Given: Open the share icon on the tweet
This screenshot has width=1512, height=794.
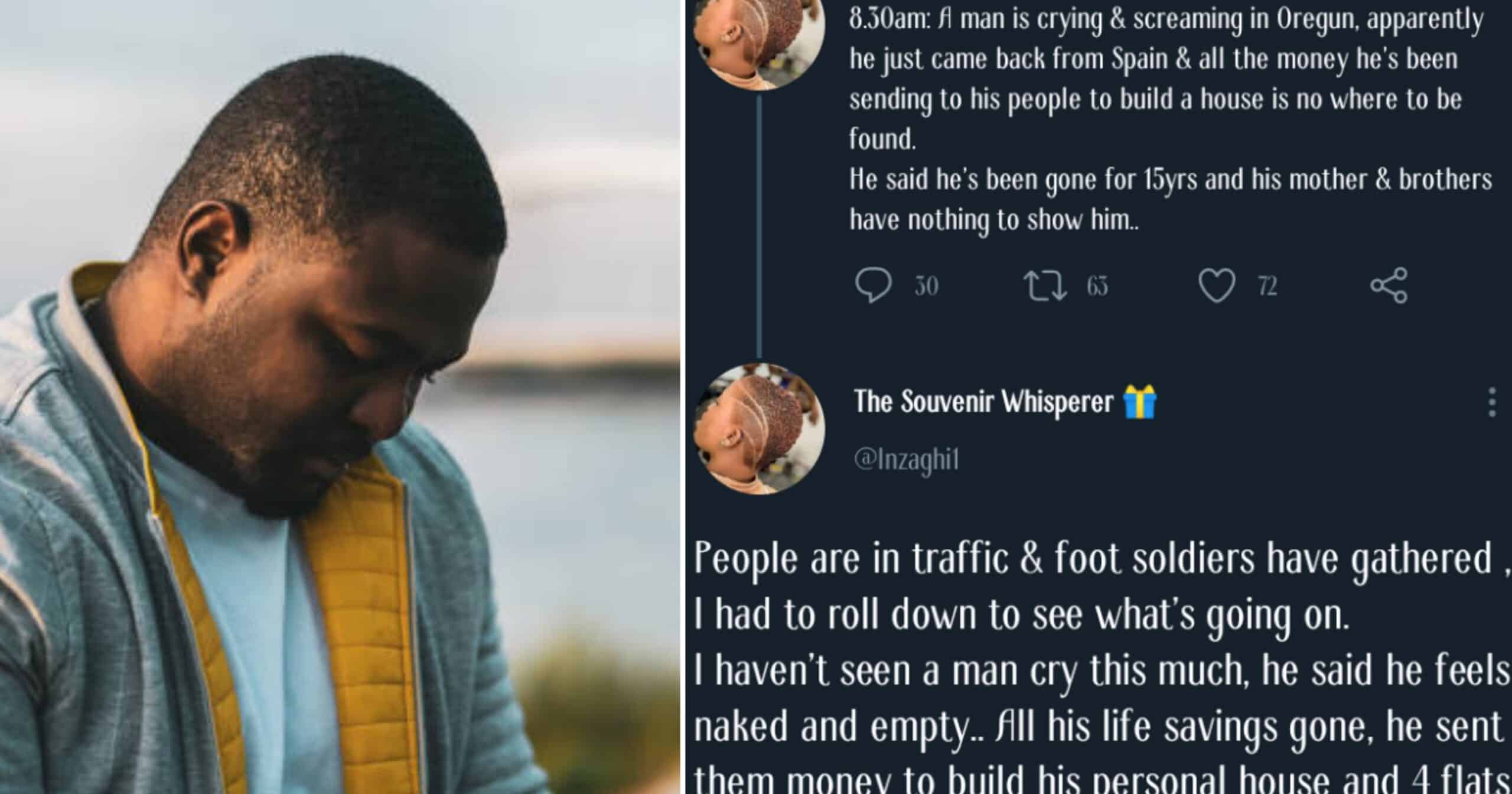Looking at the screenshot, I should coord(1389,287).
